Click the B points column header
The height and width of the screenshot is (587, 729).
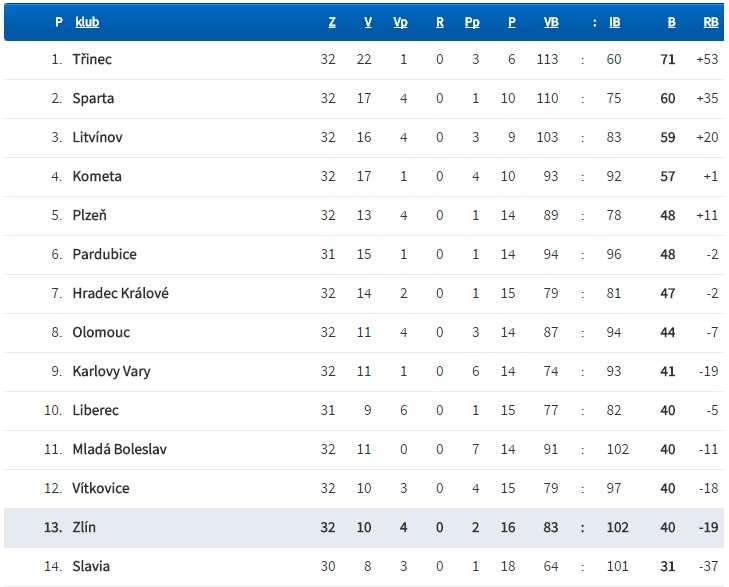click(x=672, y=22)
